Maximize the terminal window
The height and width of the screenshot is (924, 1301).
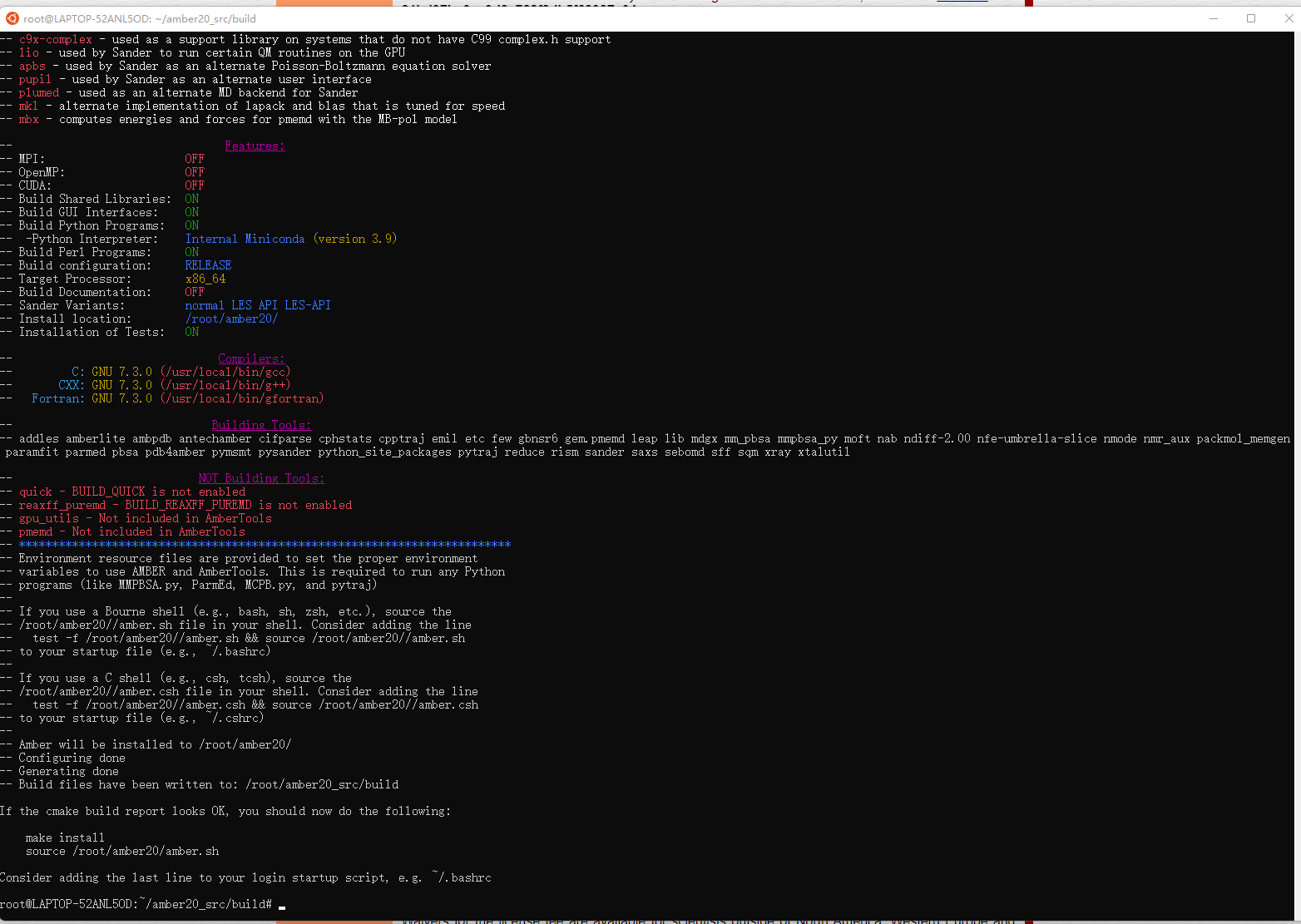[1251, 18]
